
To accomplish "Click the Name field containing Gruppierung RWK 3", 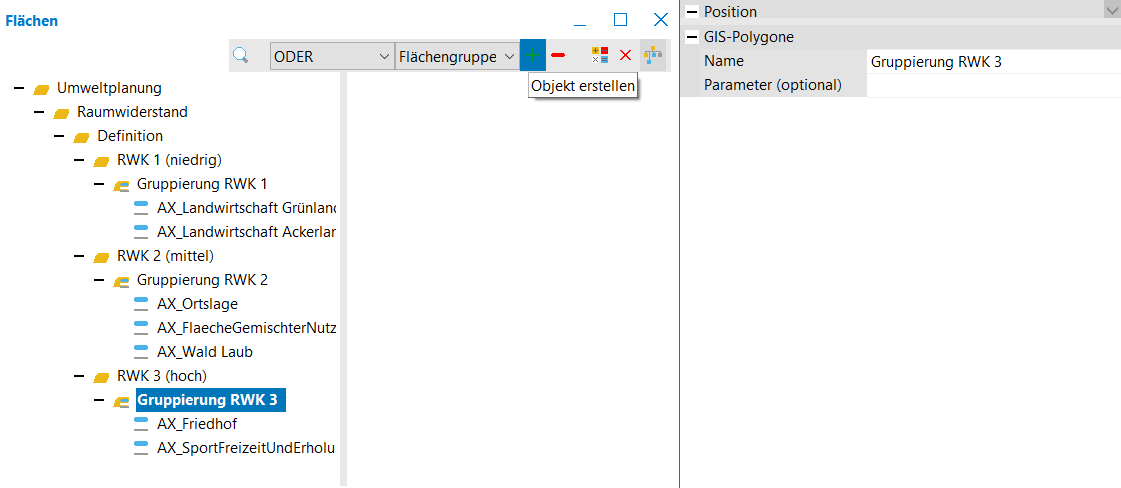I will [992, 61].
